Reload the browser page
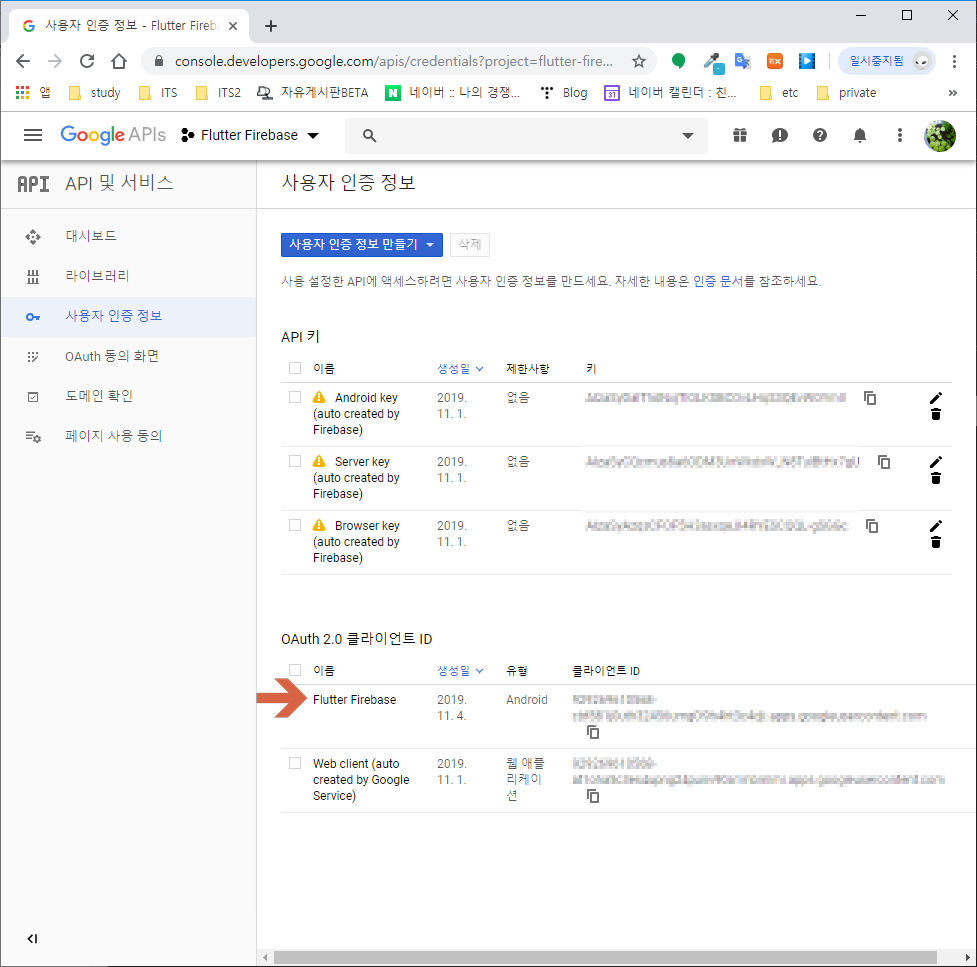The height and width of the screenshot is (967, 977). coord(87,61)
